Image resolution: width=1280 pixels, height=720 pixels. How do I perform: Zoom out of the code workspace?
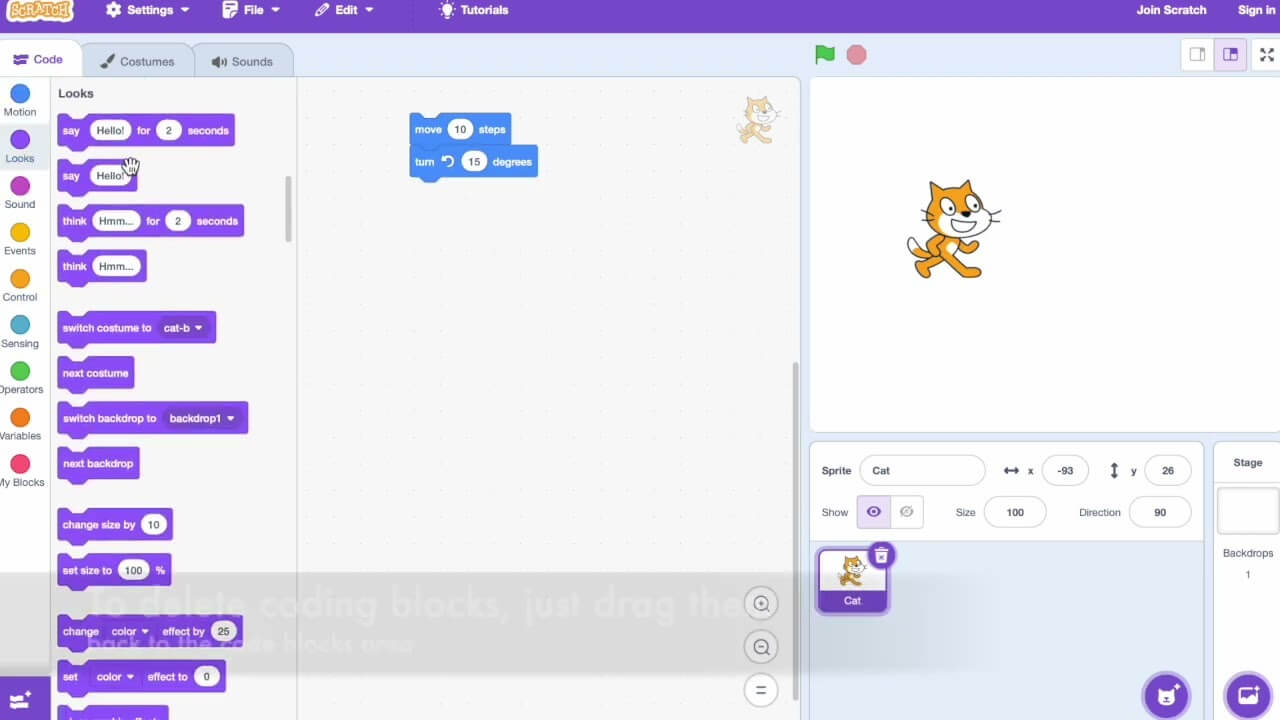click(761, 647)
